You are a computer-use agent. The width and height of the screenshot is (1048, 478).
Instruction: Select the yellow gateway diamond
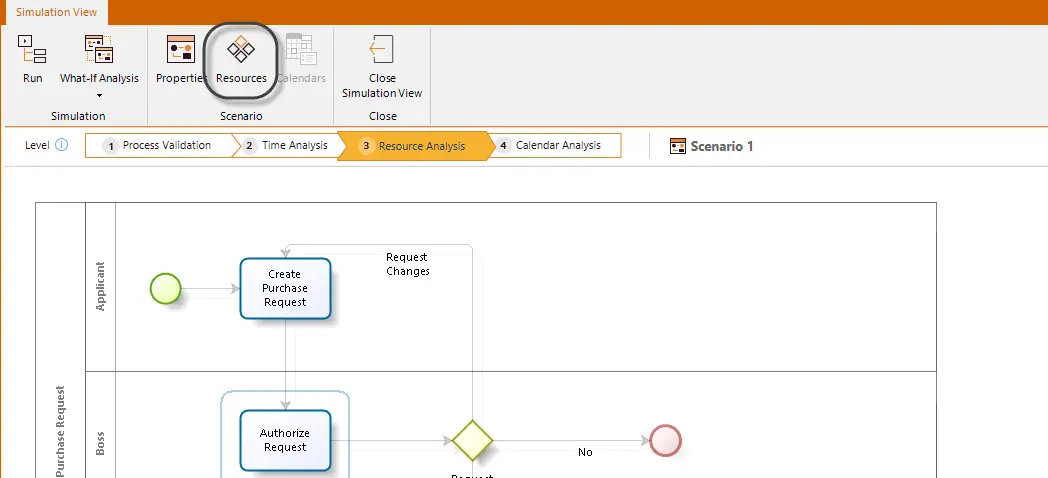click(x=473, y=441)
